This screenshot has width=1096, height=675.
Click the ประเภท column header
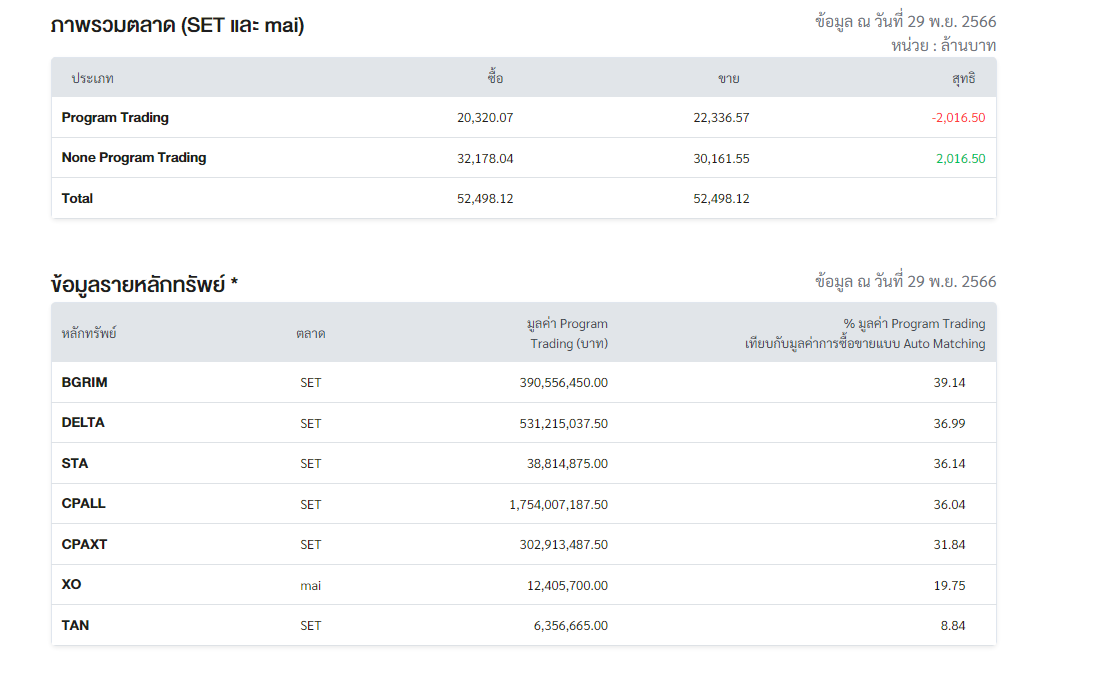coord(92,78)
